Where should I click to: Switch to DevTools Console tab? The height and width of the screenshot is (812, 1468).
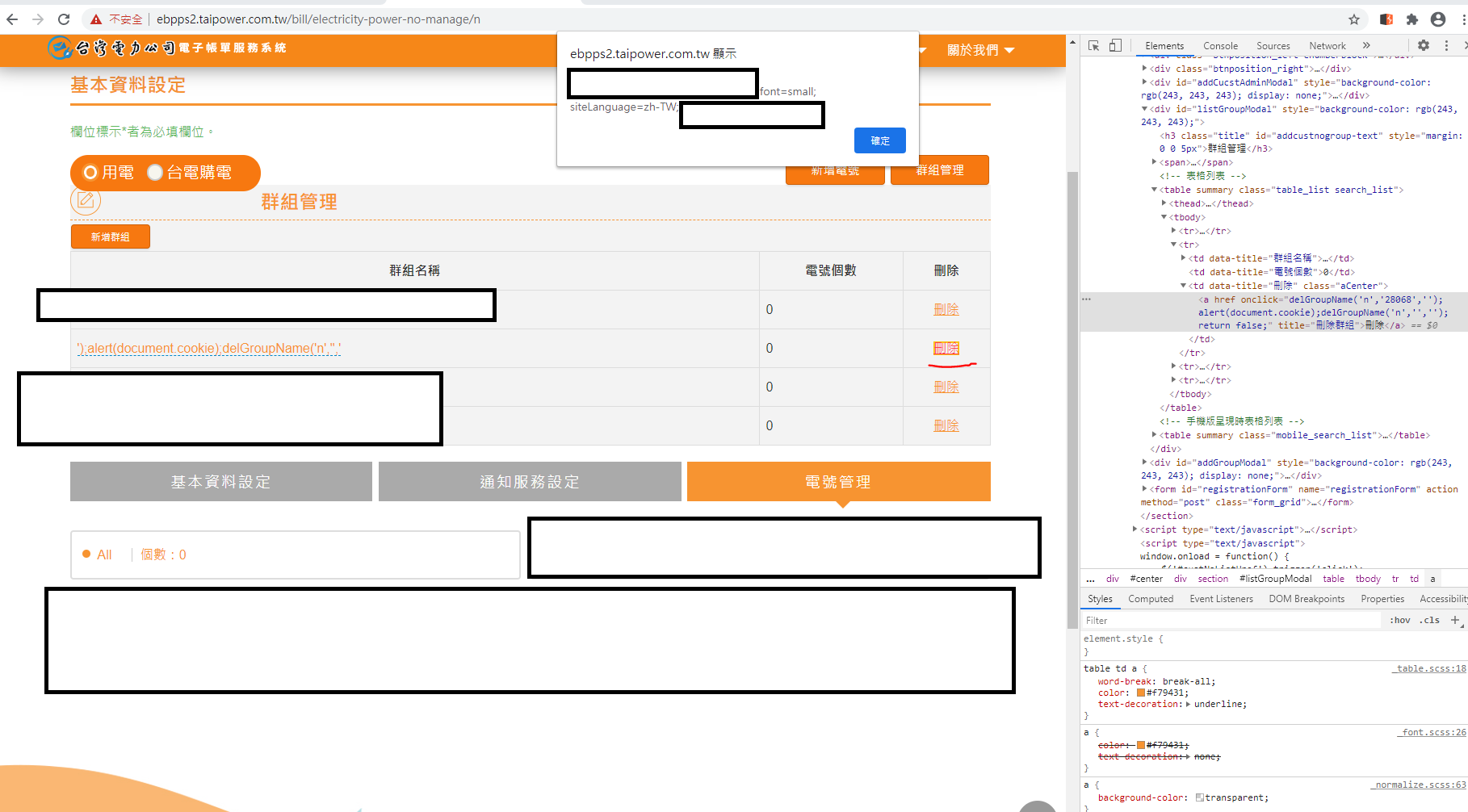pyautogui.click(x=1220, y=46)
